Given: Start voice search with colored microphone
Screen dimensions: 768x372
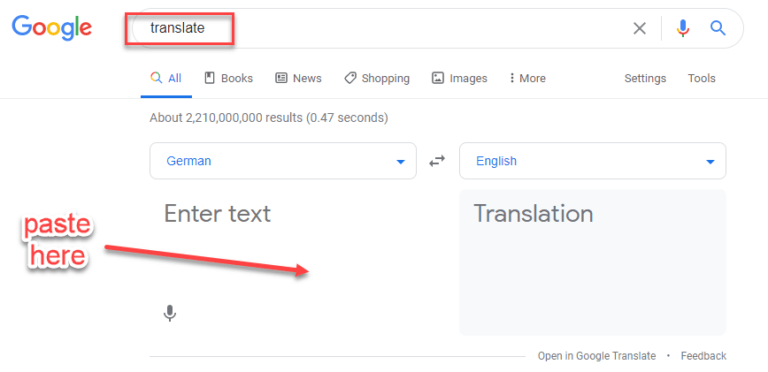Looking at the screenshot, I should [683, 28].
